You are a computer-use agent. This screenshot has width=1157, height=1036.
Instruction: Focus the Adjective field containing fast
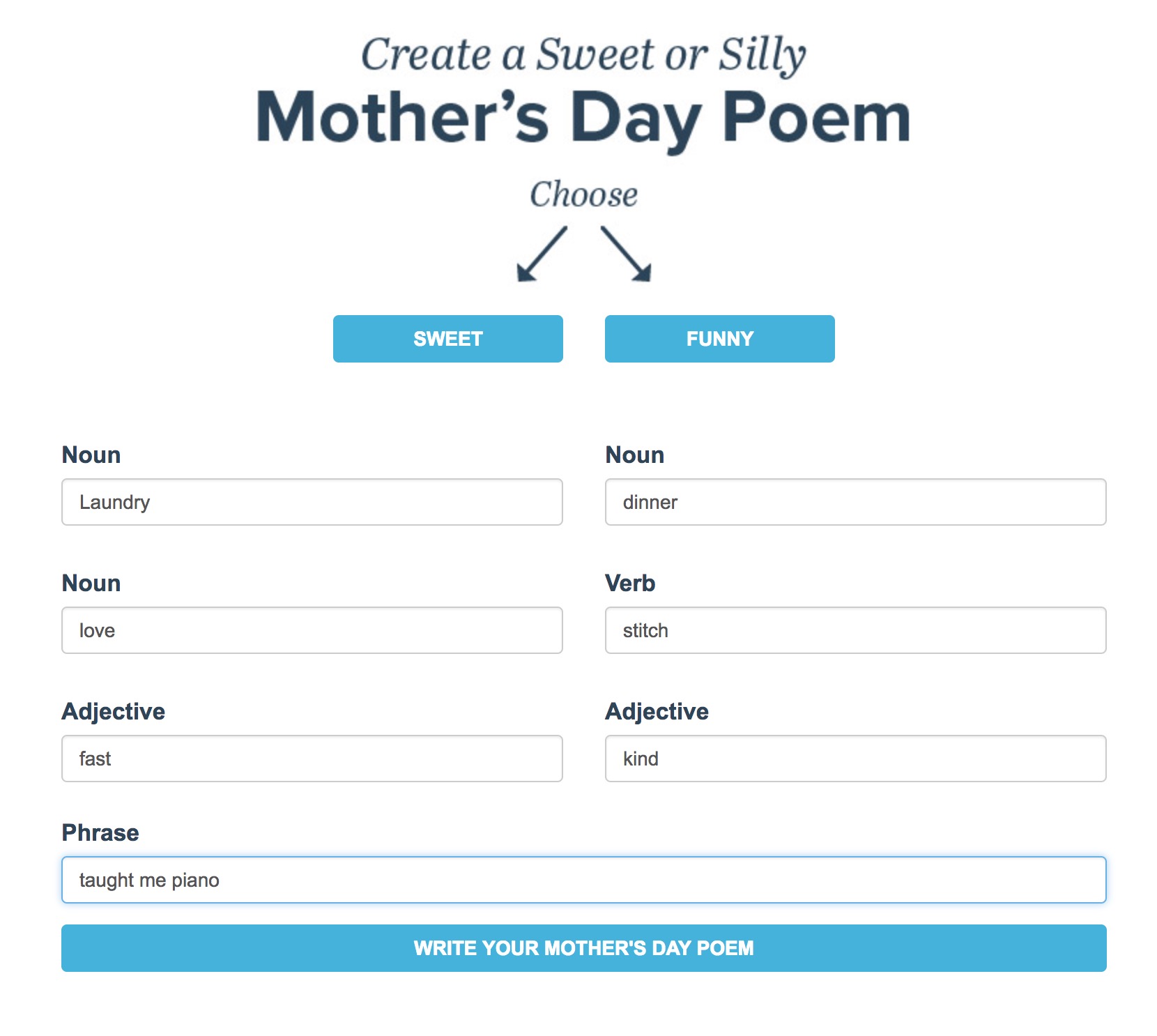click(312, 759)
